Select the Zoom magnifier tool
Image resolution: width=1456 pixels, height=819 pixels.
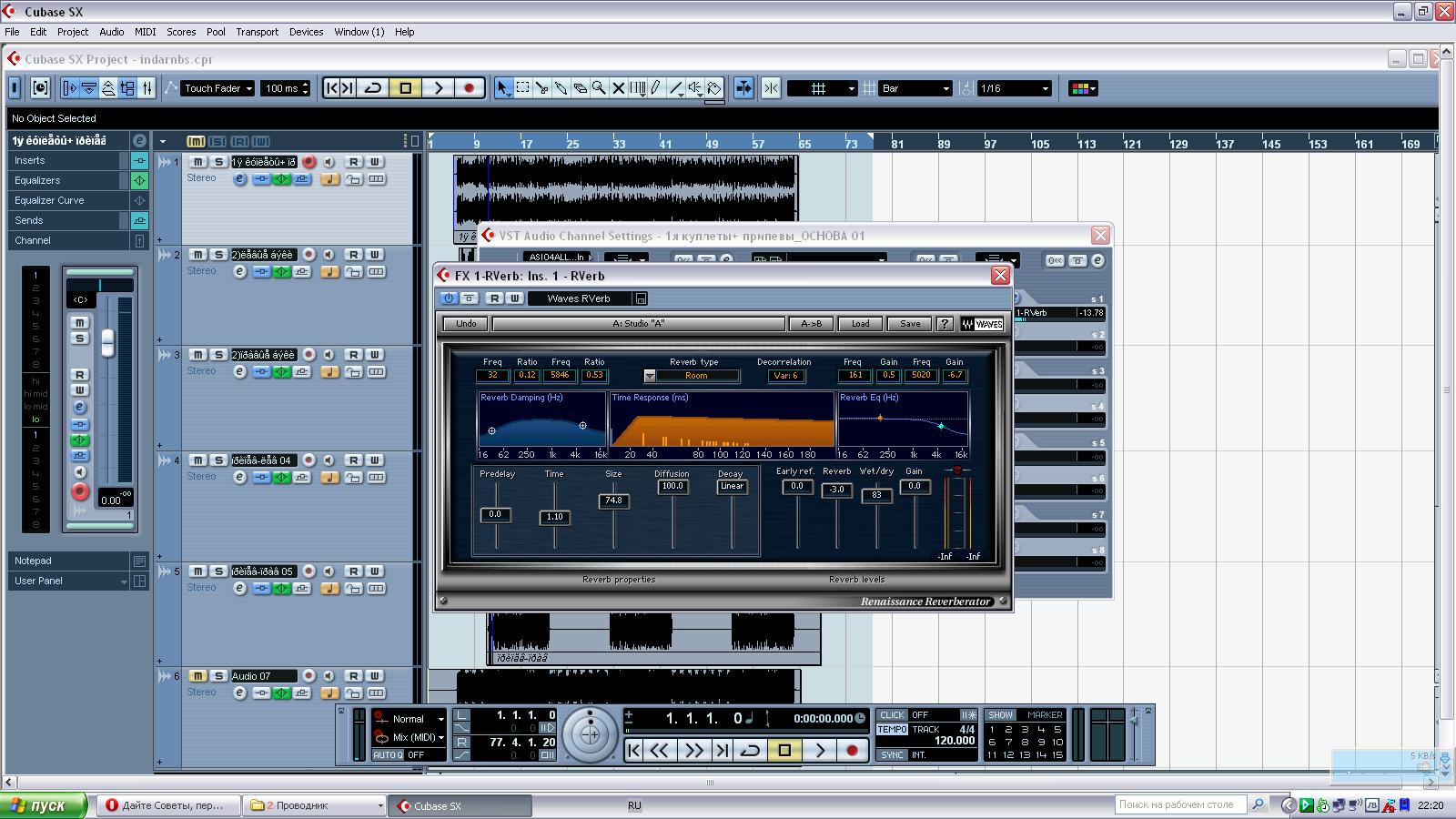tap(600, 88)
